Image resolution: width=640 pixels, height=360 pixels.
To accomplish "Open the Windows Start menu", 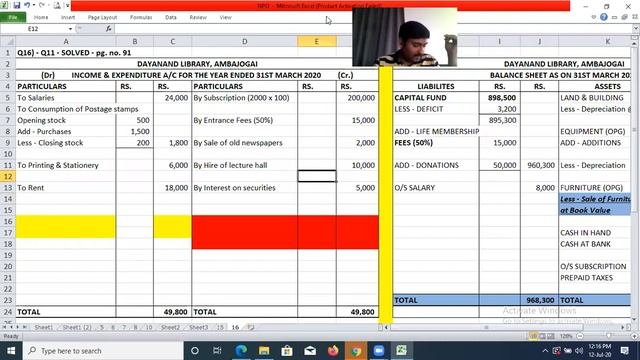I will 11,351.
